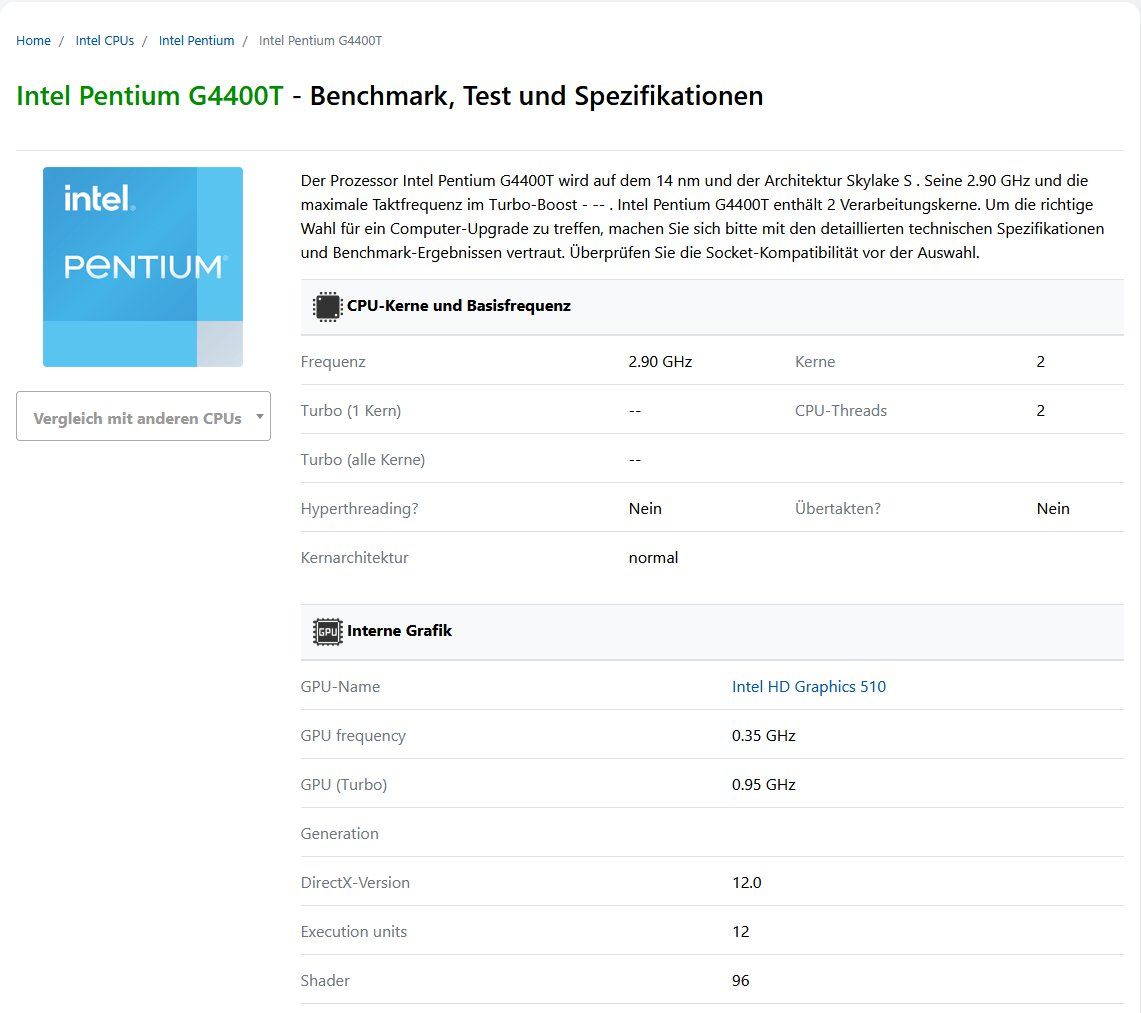Expand the 'Vergleich mit anderen CPUs' dropdown
This screenshot has width=1141, height=1013.
point(143,416)
